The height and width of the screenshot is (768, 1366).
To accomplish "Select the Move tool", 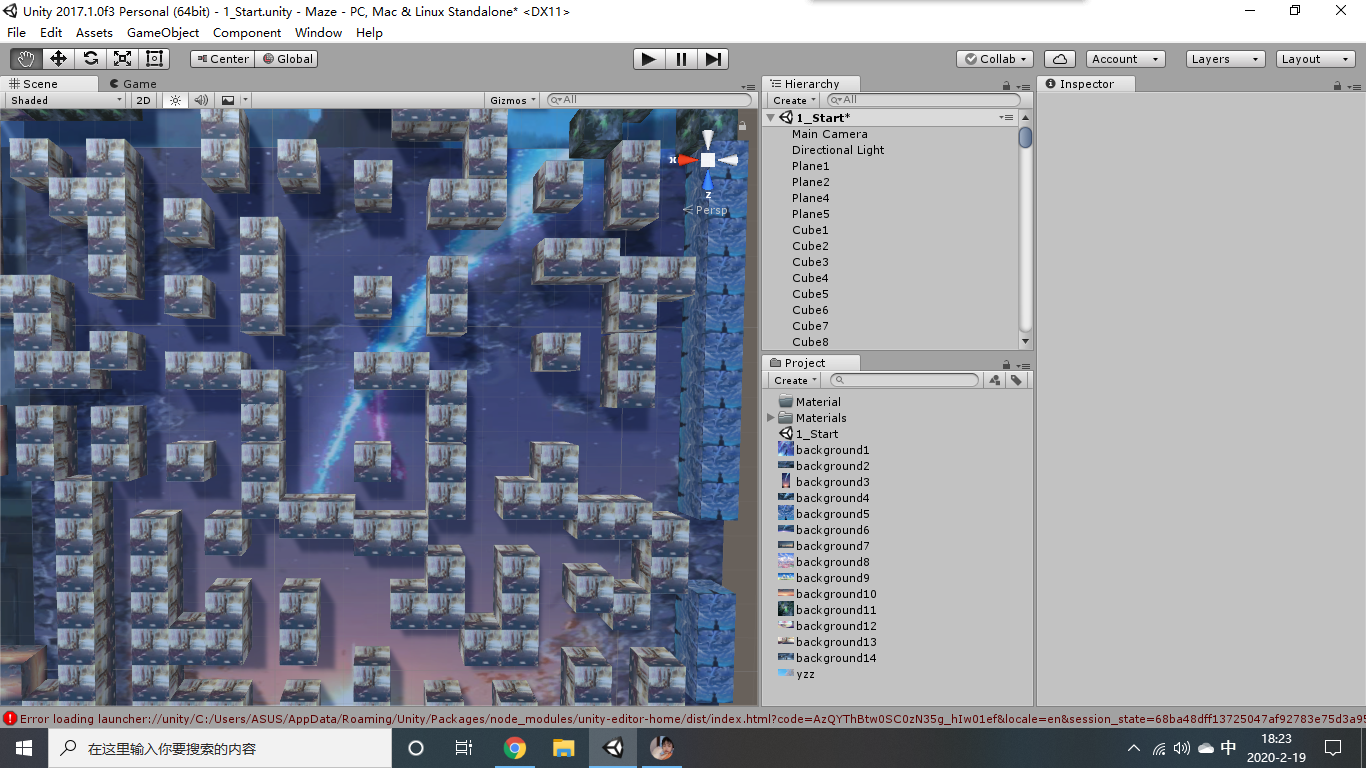I will pos(58,58).
